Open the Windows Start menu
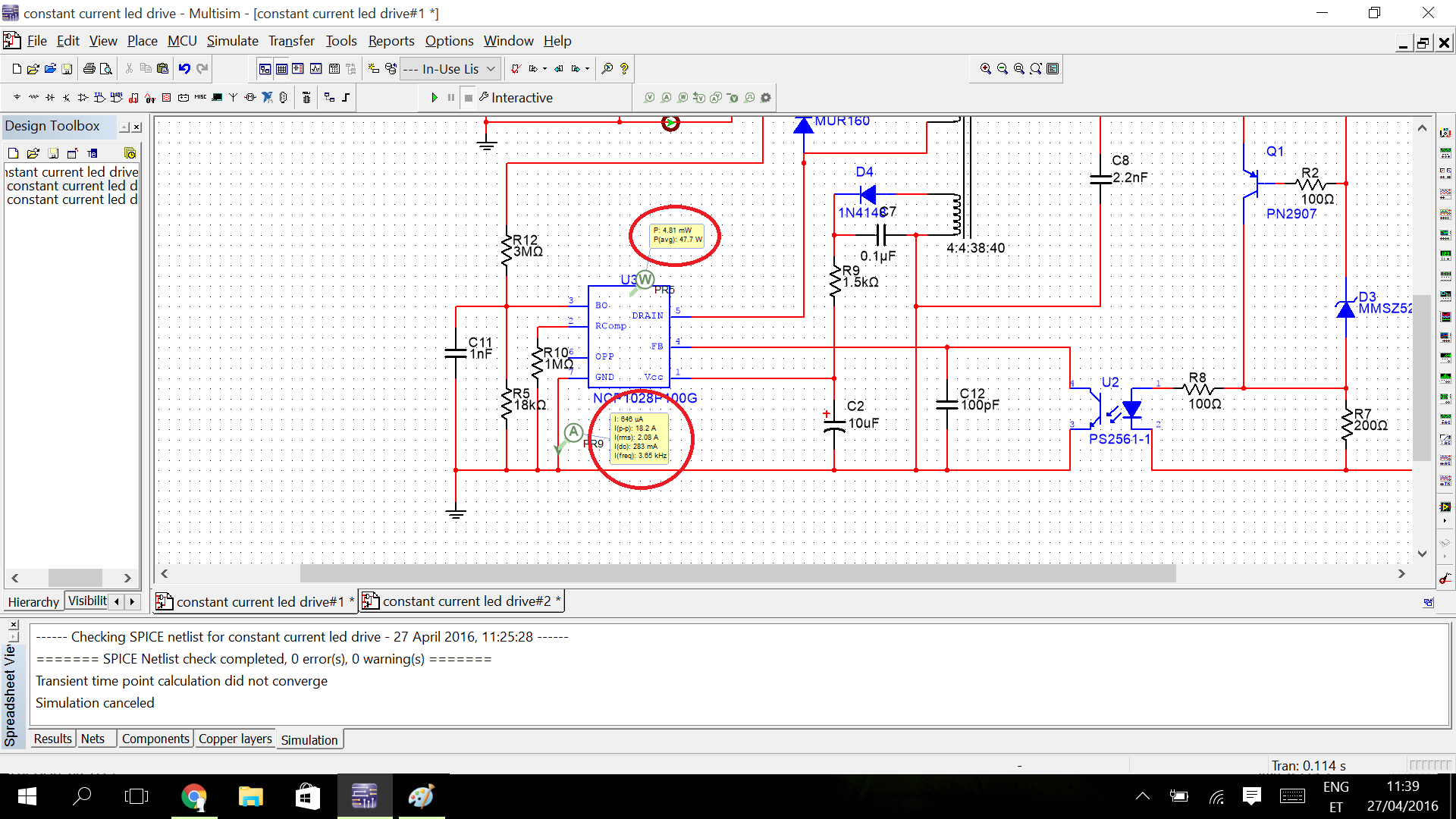The height and width of the screenshot is (819, 1456). coord(27,796)
